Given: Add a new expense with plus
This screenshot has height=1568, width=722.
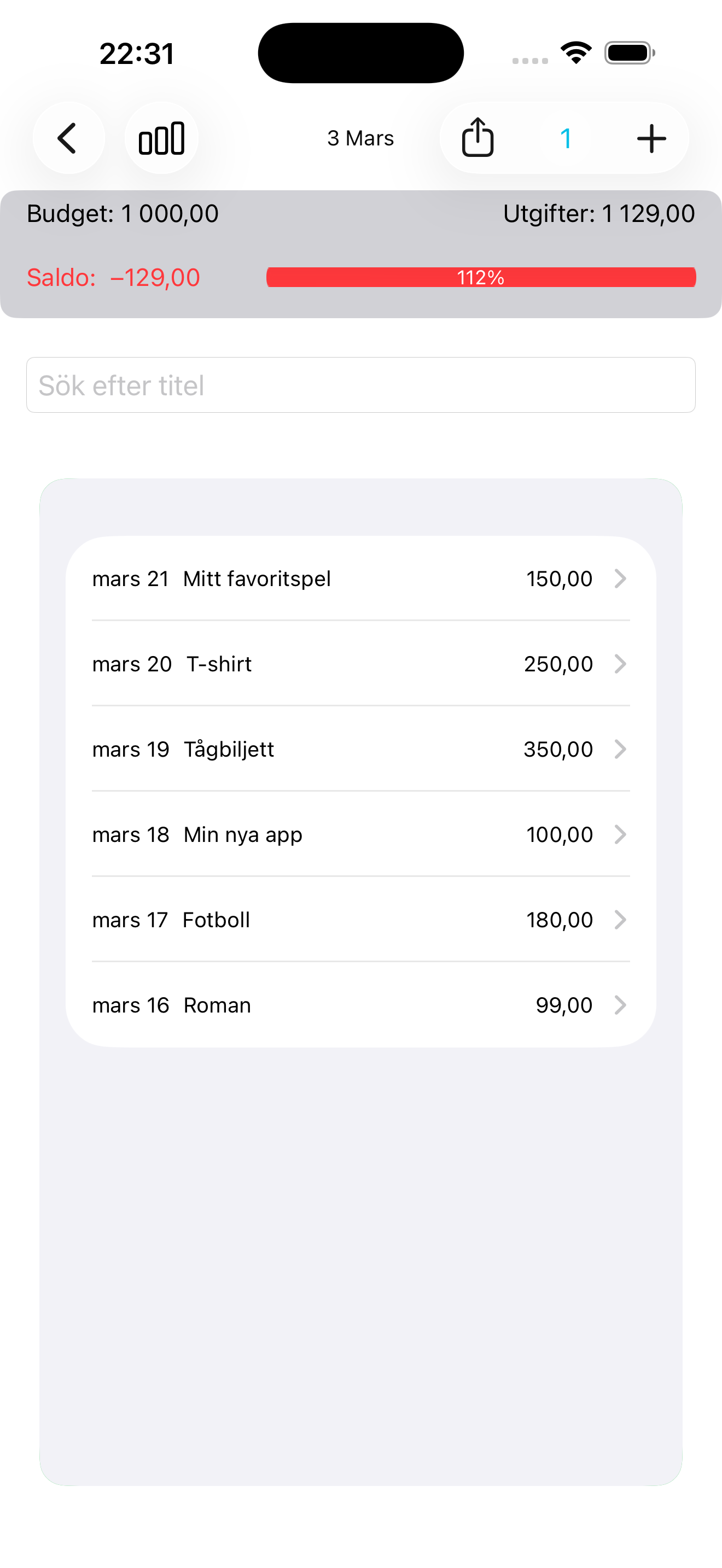Looking at the screenshot, I should click(651, 138).
